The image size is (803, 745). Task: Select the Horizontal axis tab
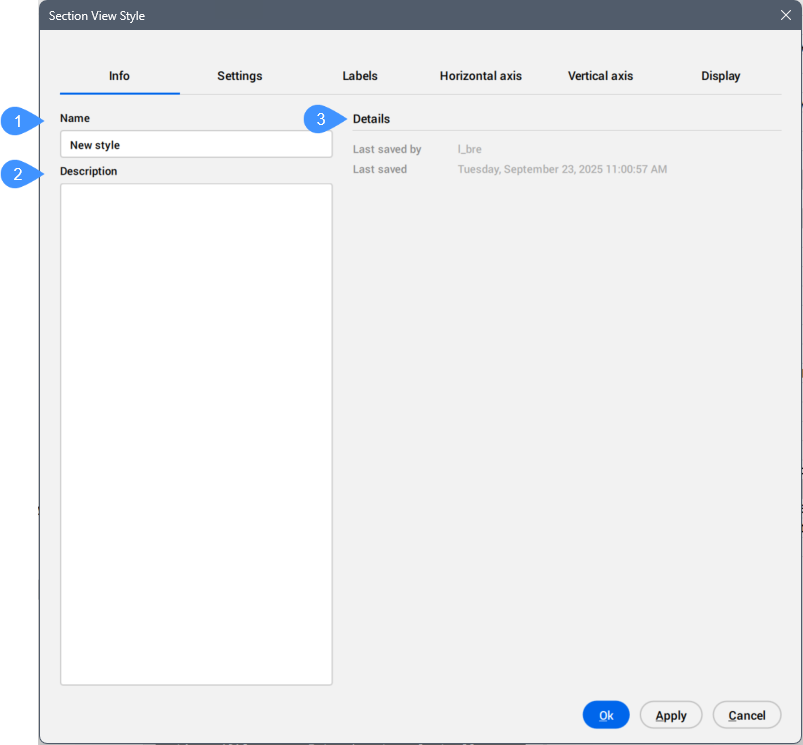click(480, 76)
